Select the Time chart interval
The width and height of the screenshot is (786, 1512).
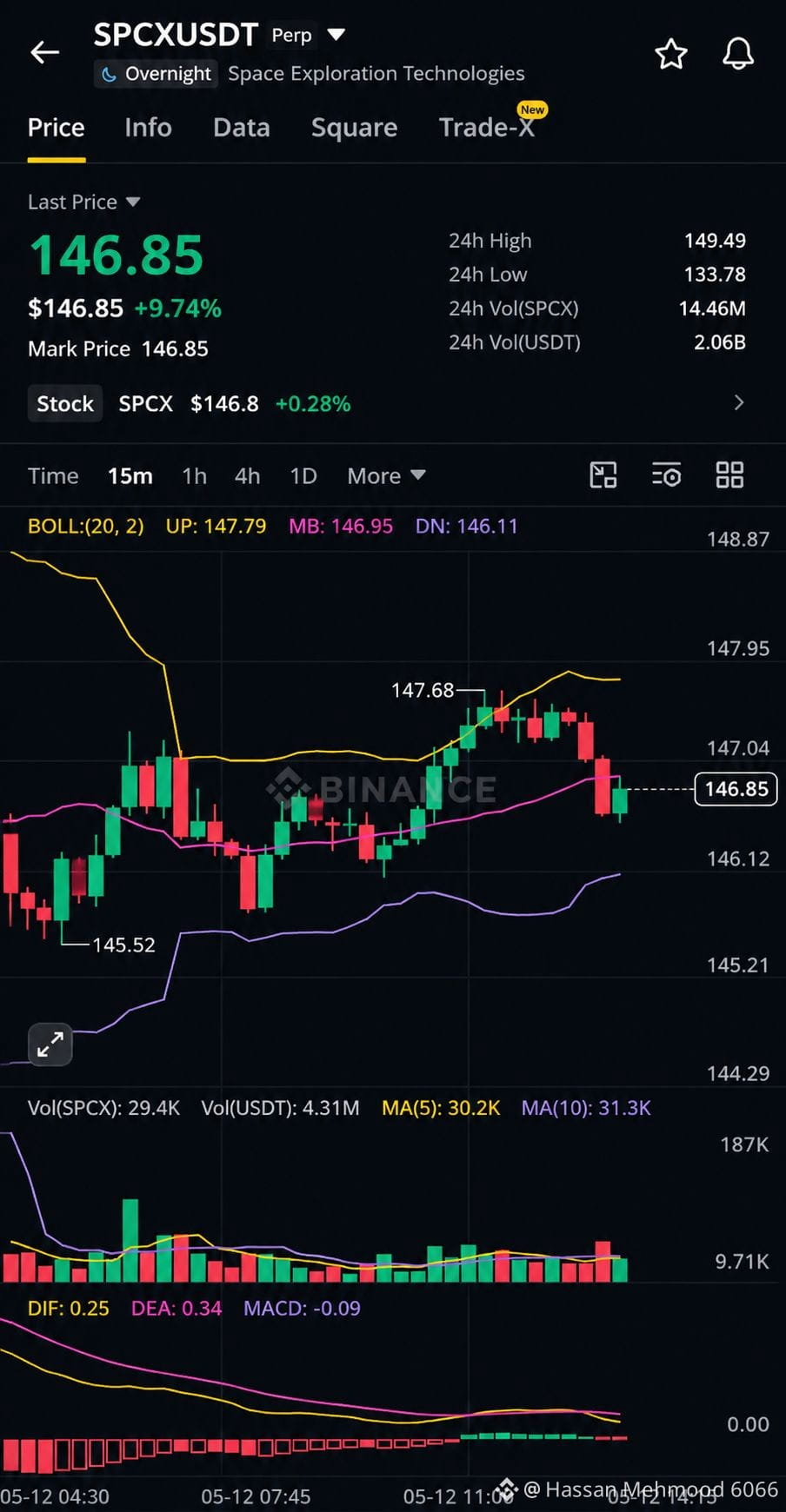pos(53,476)
